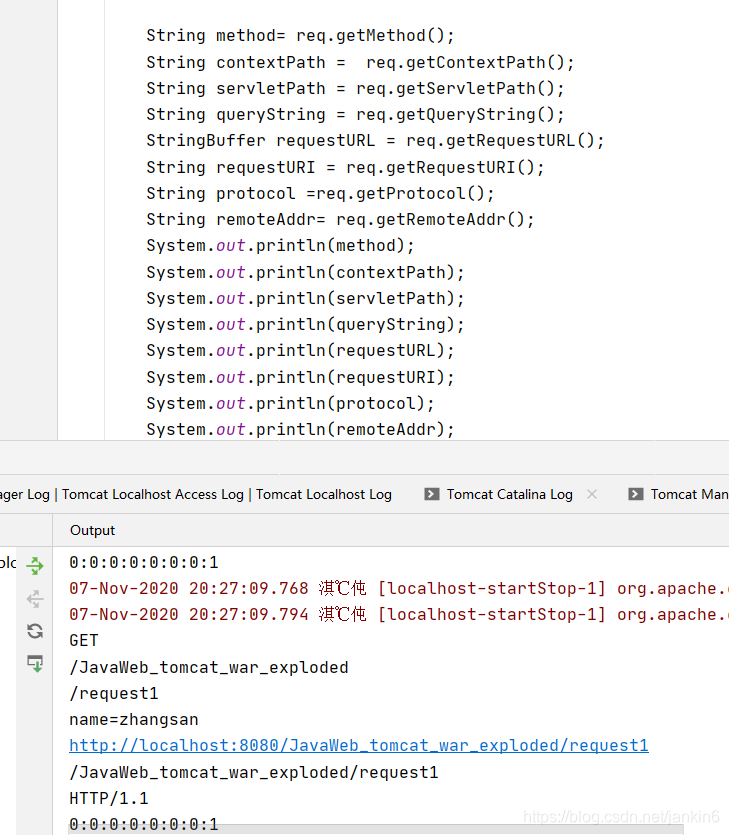
Task: Click the 20:27:09.794 red log line
Action: point(399,615)
